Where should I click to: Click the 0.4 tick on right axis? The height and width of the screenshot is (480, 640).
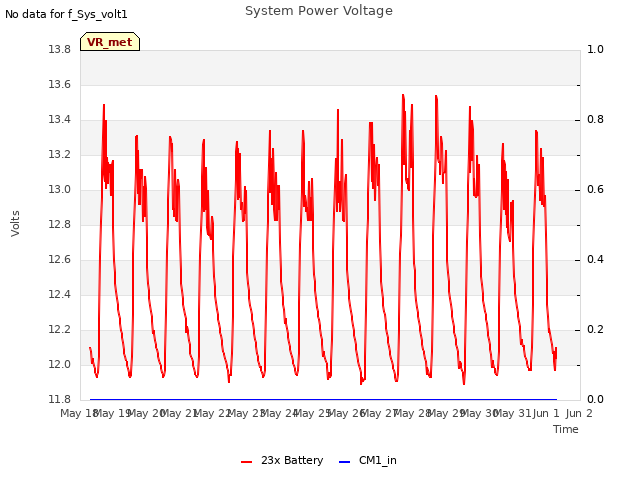pyautogui.click(x=595, y=260)
